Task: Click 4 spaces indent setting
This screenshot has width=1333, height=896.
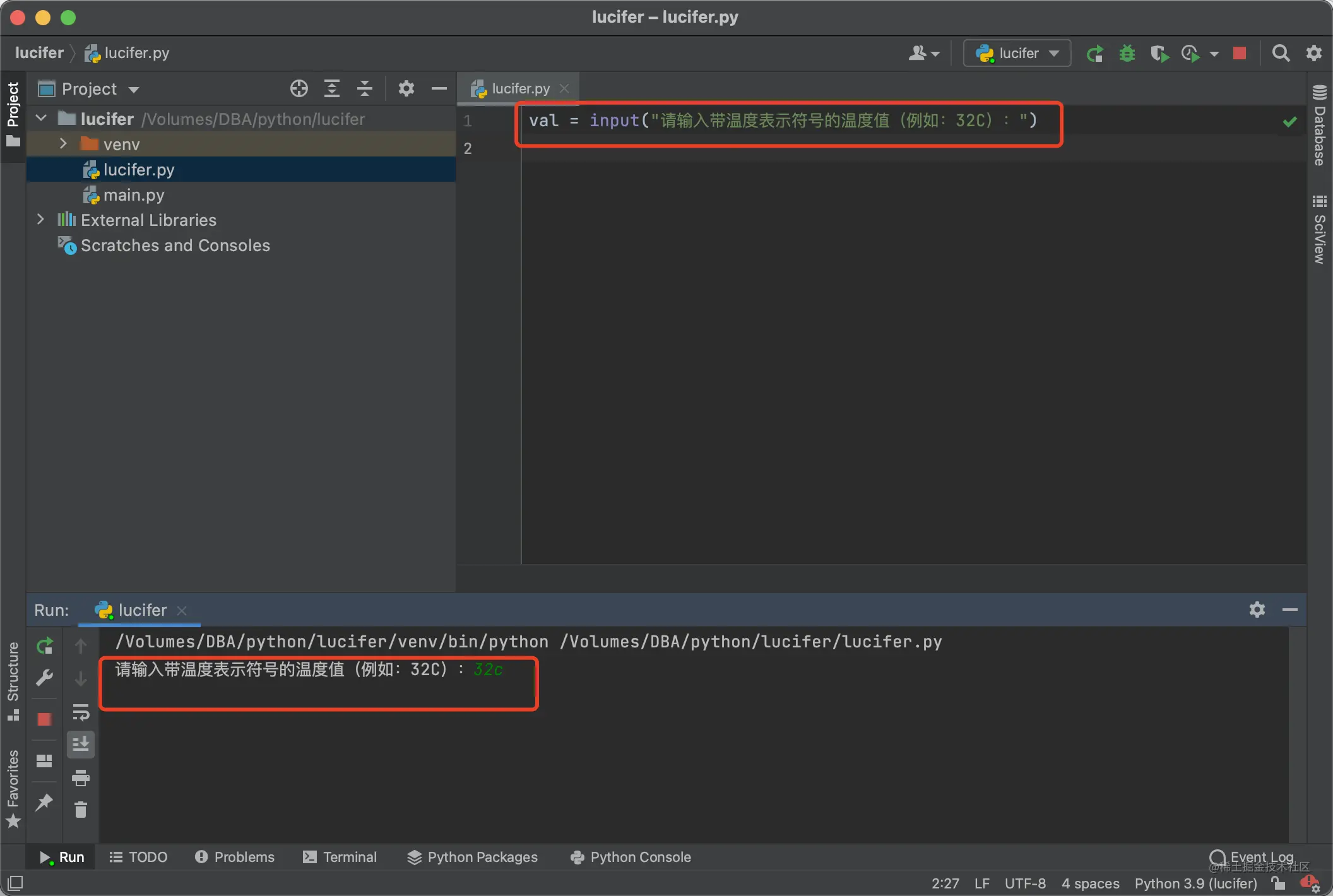Action: click(x=1090, y=883)
